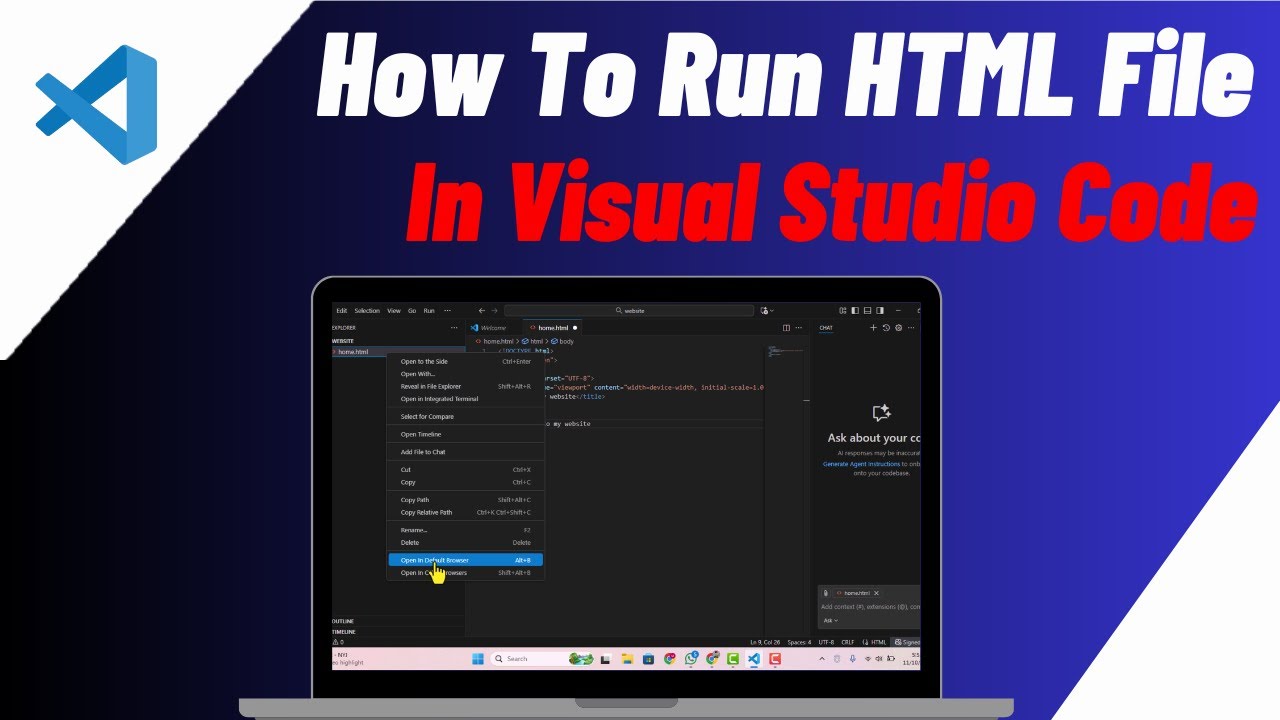Image resolution: width=1280 pixels, height=720 pixels.
Task: Switch to the home.html editor tab
Action: (x=553, y=328)
